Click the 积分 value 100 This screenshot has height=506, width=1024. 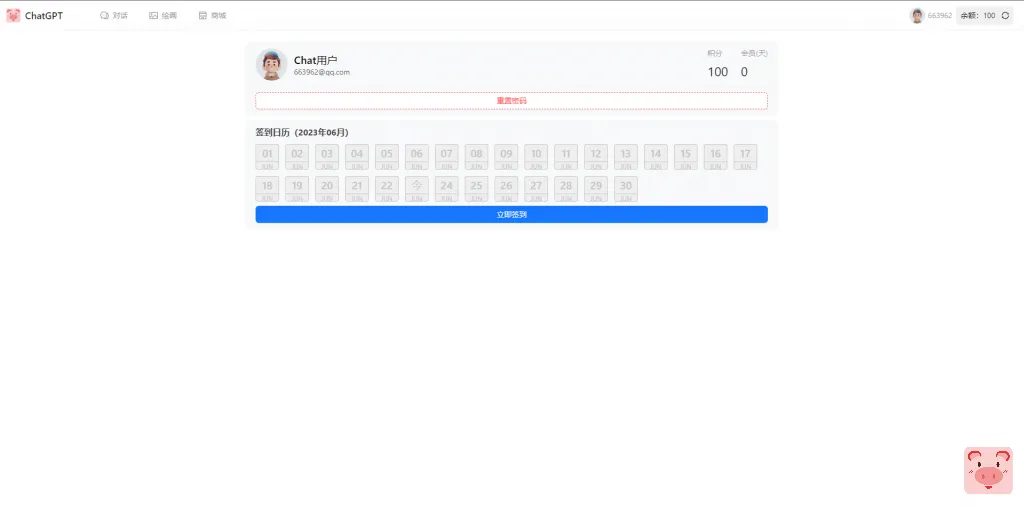(718, 72)
